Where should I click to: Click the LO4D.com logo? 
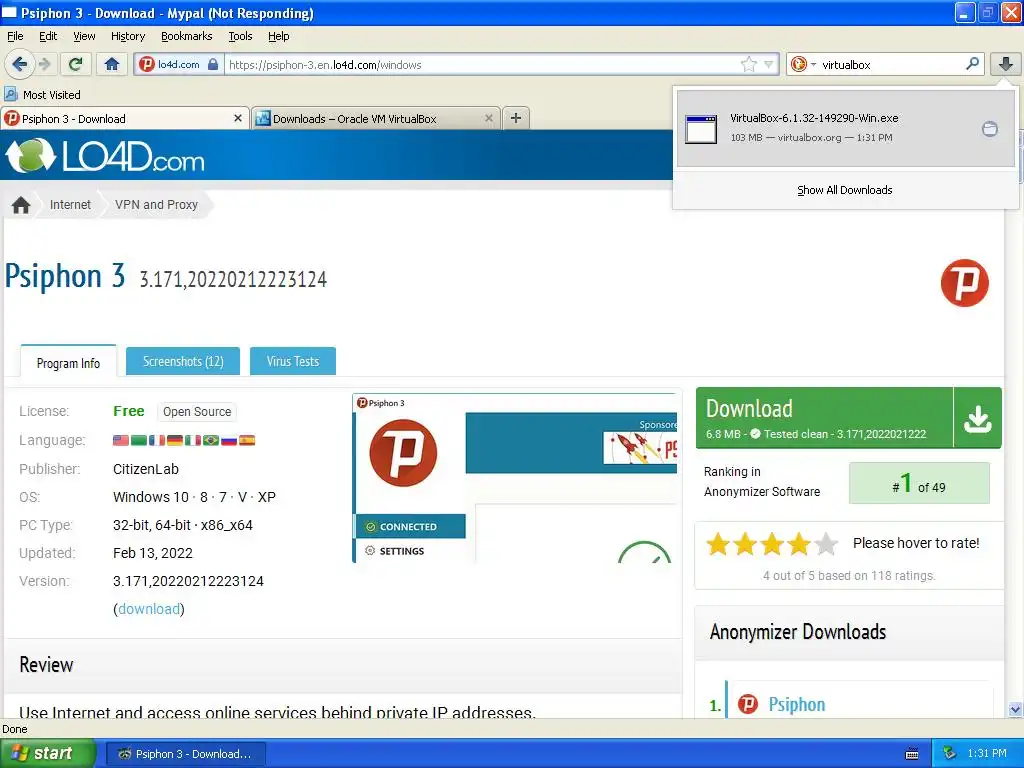pos(105,155)
